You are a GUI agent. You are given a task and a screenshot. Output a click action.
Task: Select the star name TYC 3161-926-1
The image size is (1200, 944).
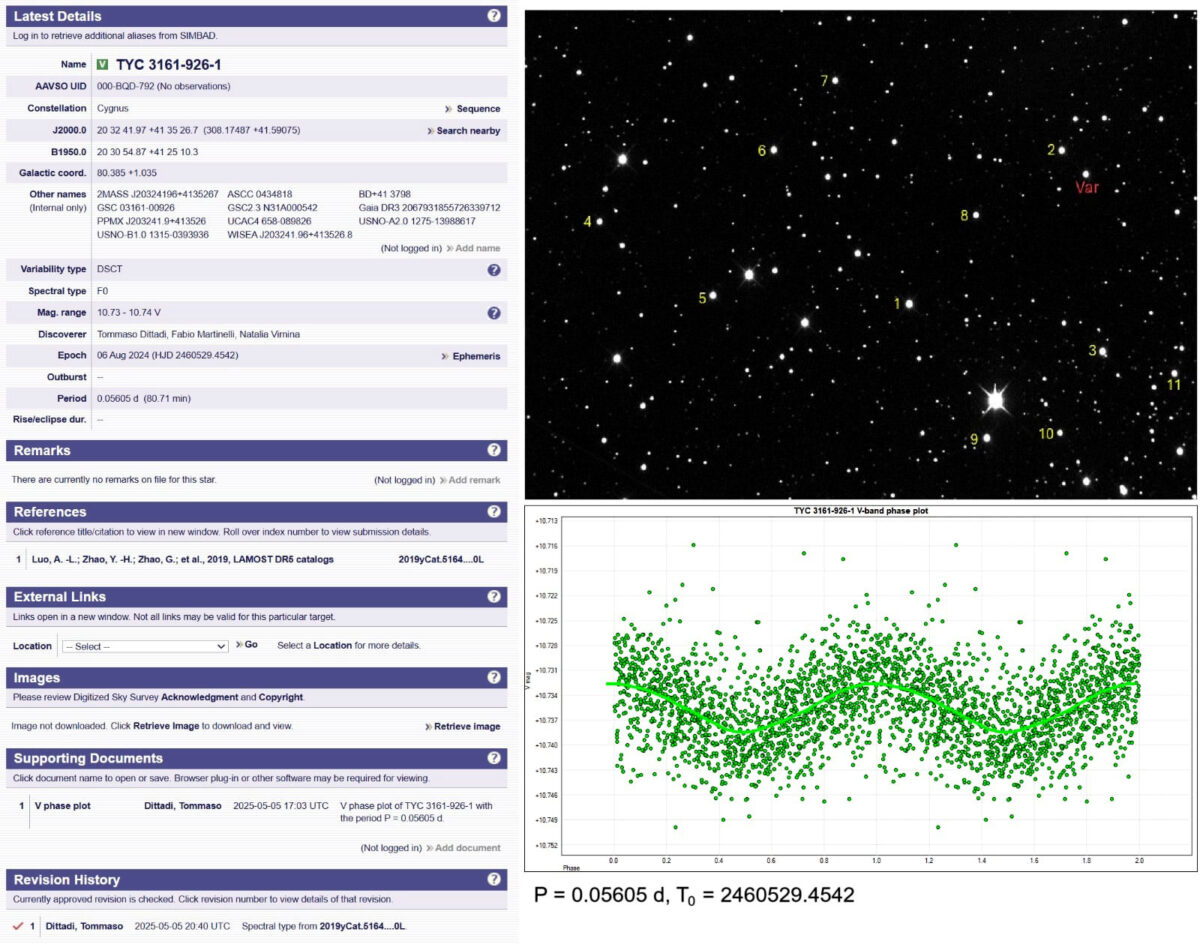(x=169, y=65)
